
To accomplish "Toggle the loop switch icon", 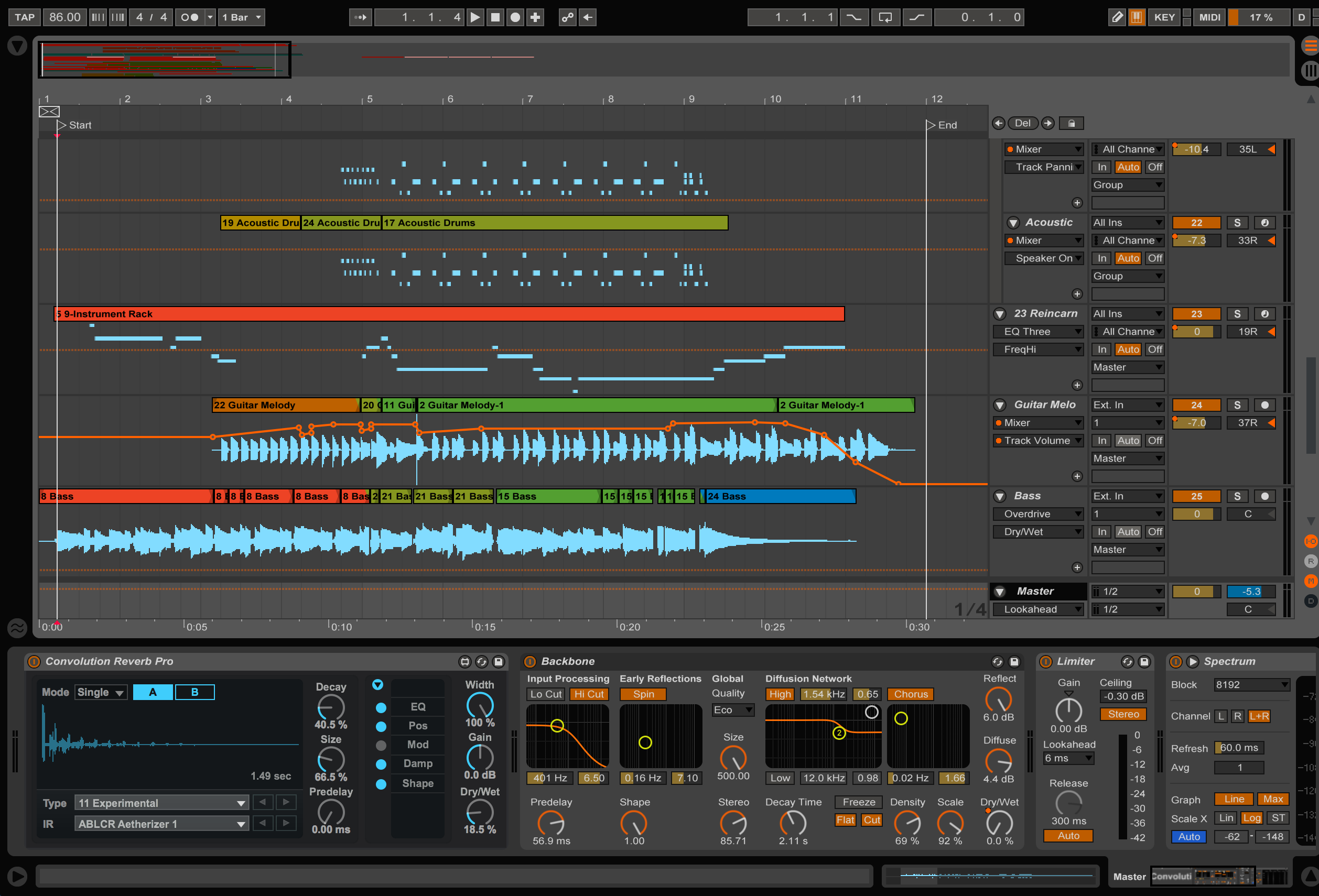I will [x=885, y=17].
